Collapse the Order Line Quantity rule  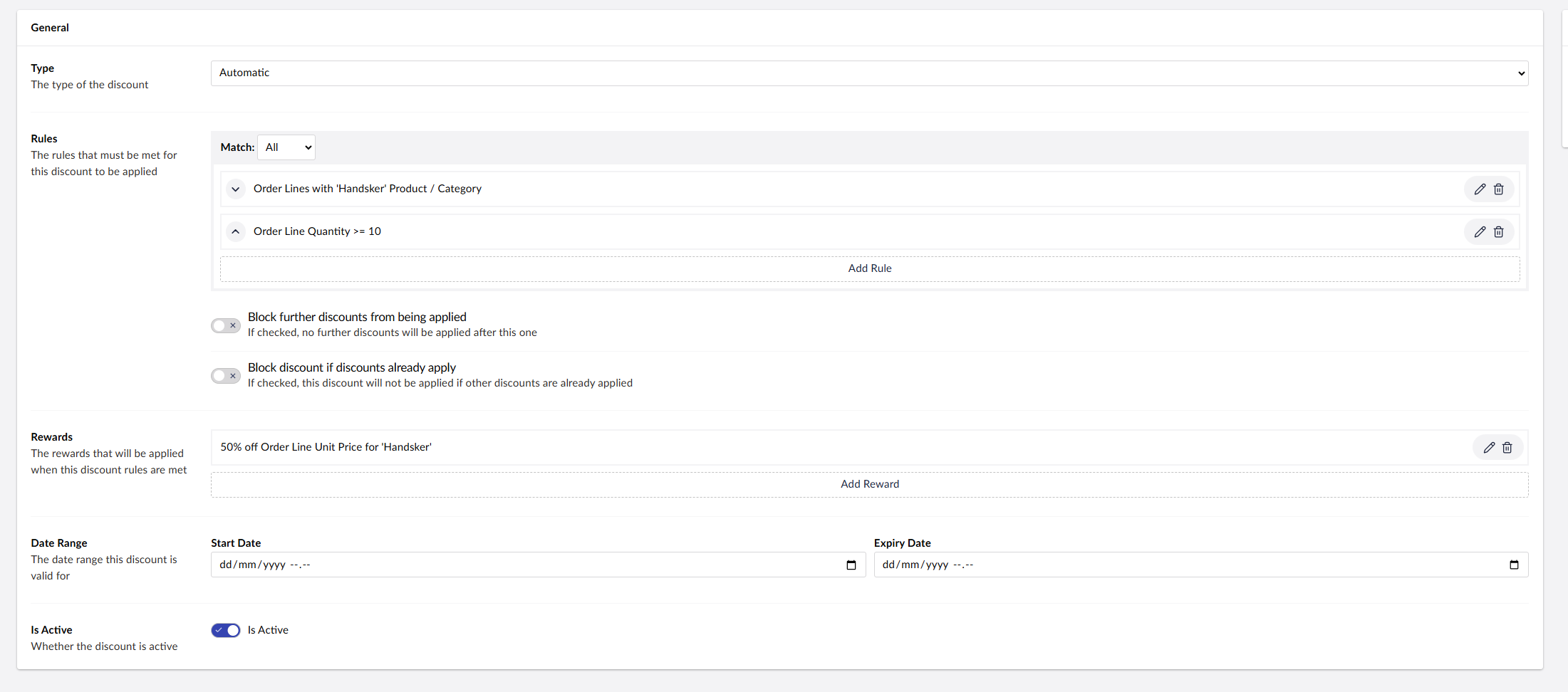coord(236,232)
